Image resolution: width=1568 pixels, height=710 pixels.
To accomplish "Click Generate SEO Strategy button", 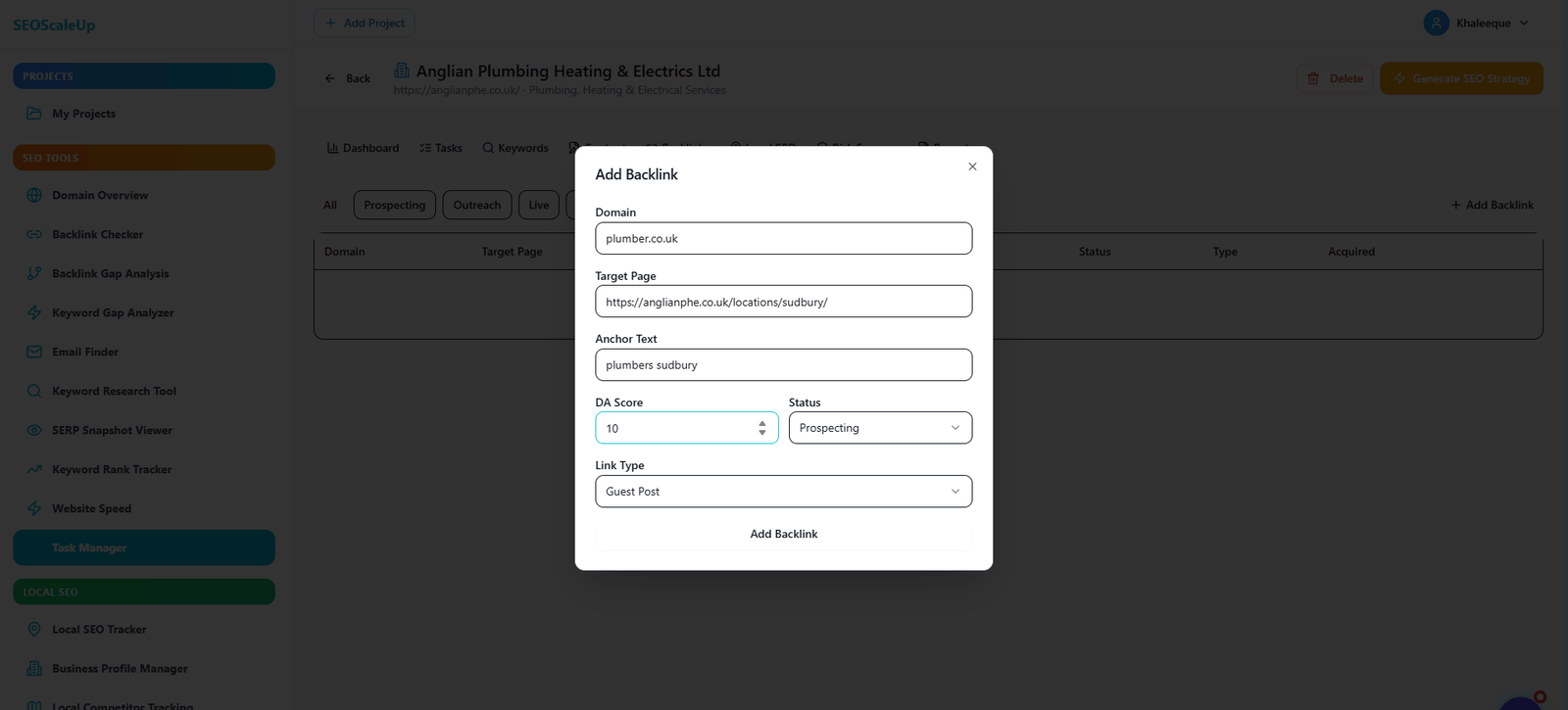I will coord(1461,78).
